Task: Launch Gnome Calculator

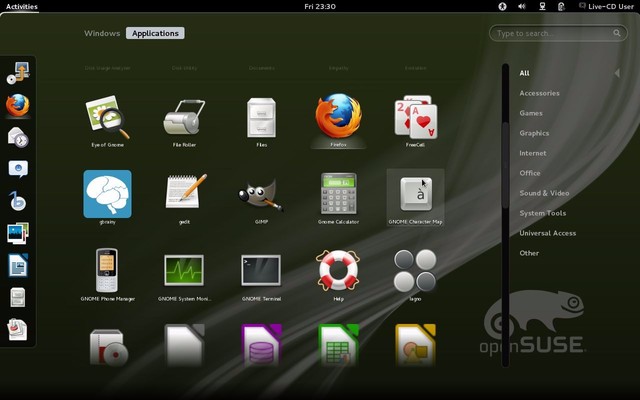Action: [x=338, y=197]
